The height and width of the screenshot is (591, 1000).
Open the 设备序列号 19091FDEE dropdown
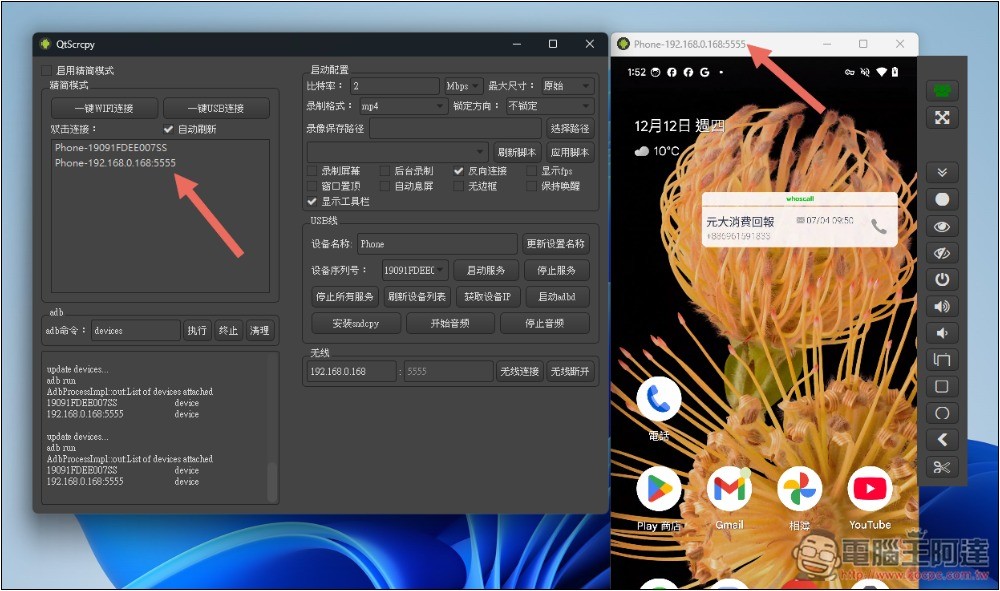click(x=415, y=270)
